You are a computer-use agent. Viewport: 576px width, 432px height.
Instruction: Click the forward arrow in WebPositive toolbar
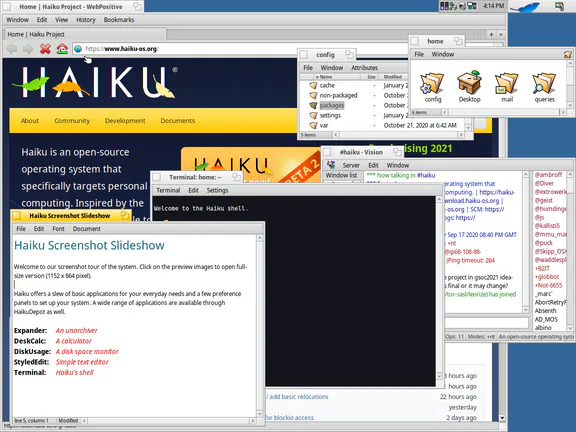click(x=28, y=49)
